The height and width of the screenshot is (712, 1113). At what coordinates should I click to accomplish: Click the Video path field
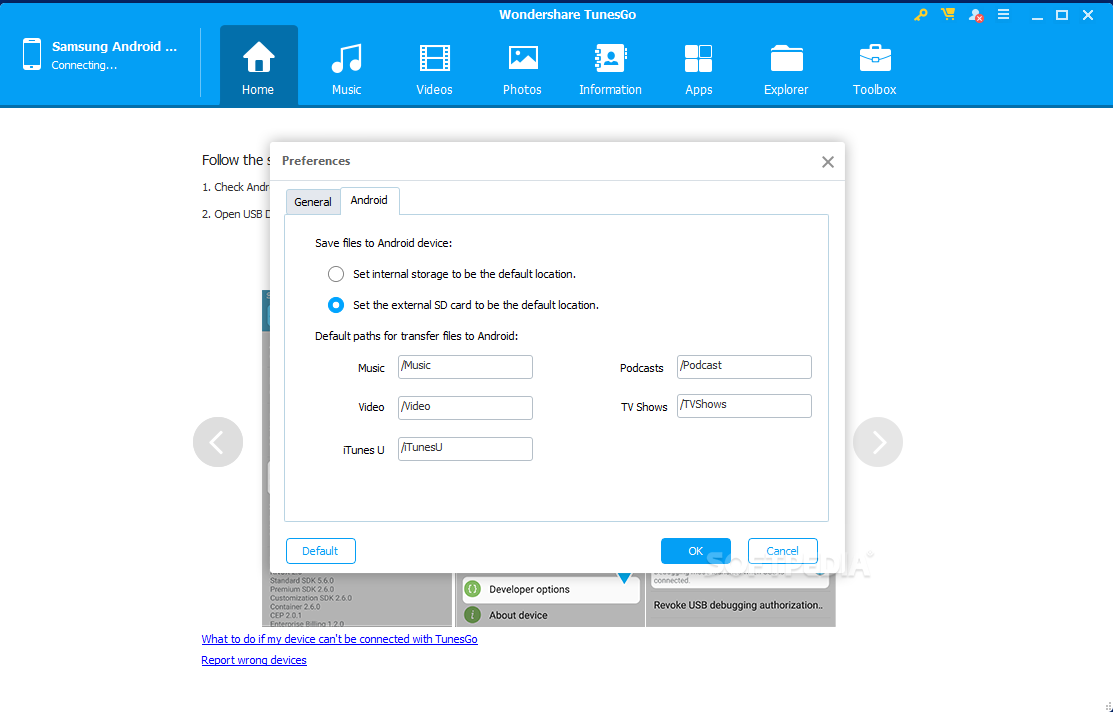tap(465, 408)
